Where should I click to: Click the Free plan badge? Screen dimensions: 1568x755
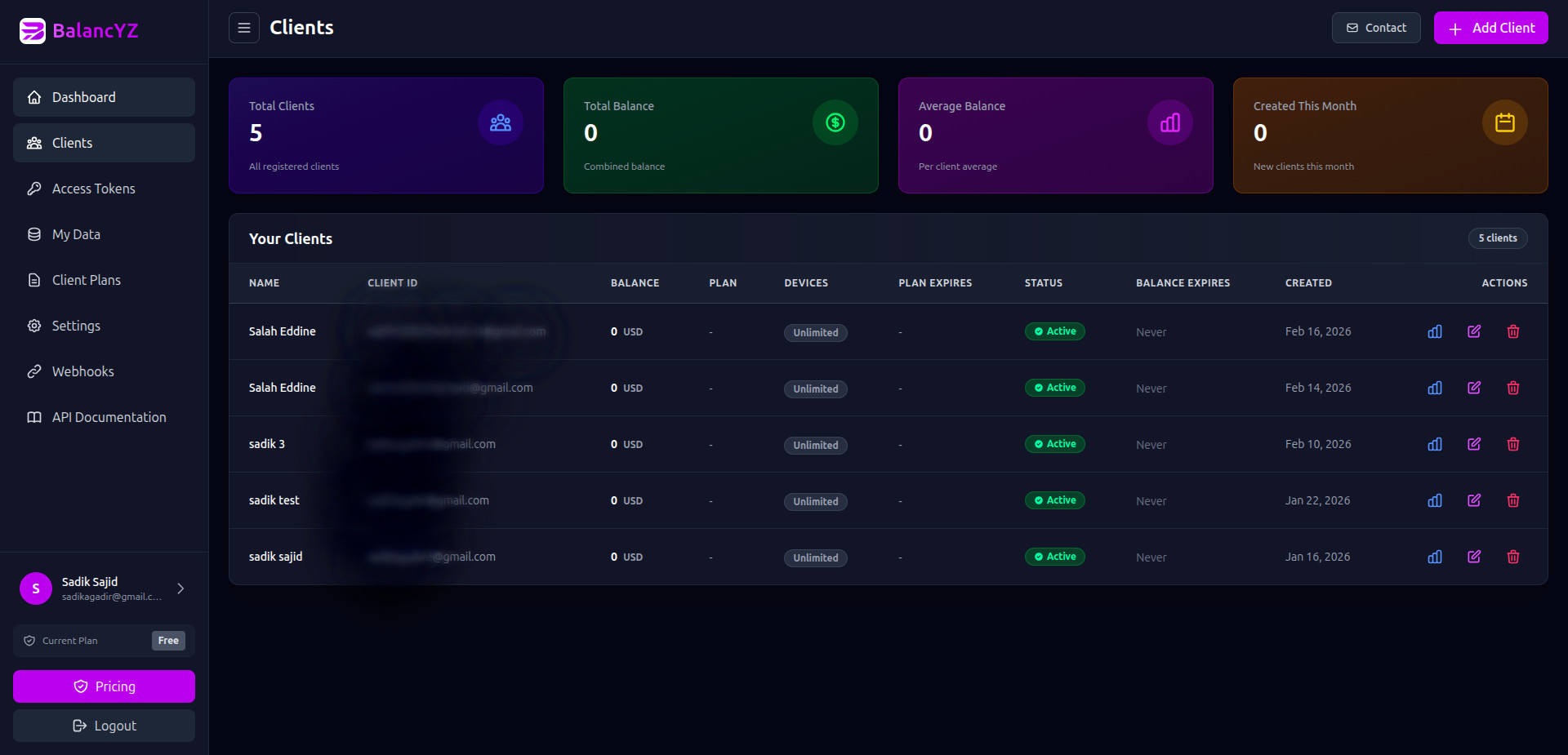167,641
